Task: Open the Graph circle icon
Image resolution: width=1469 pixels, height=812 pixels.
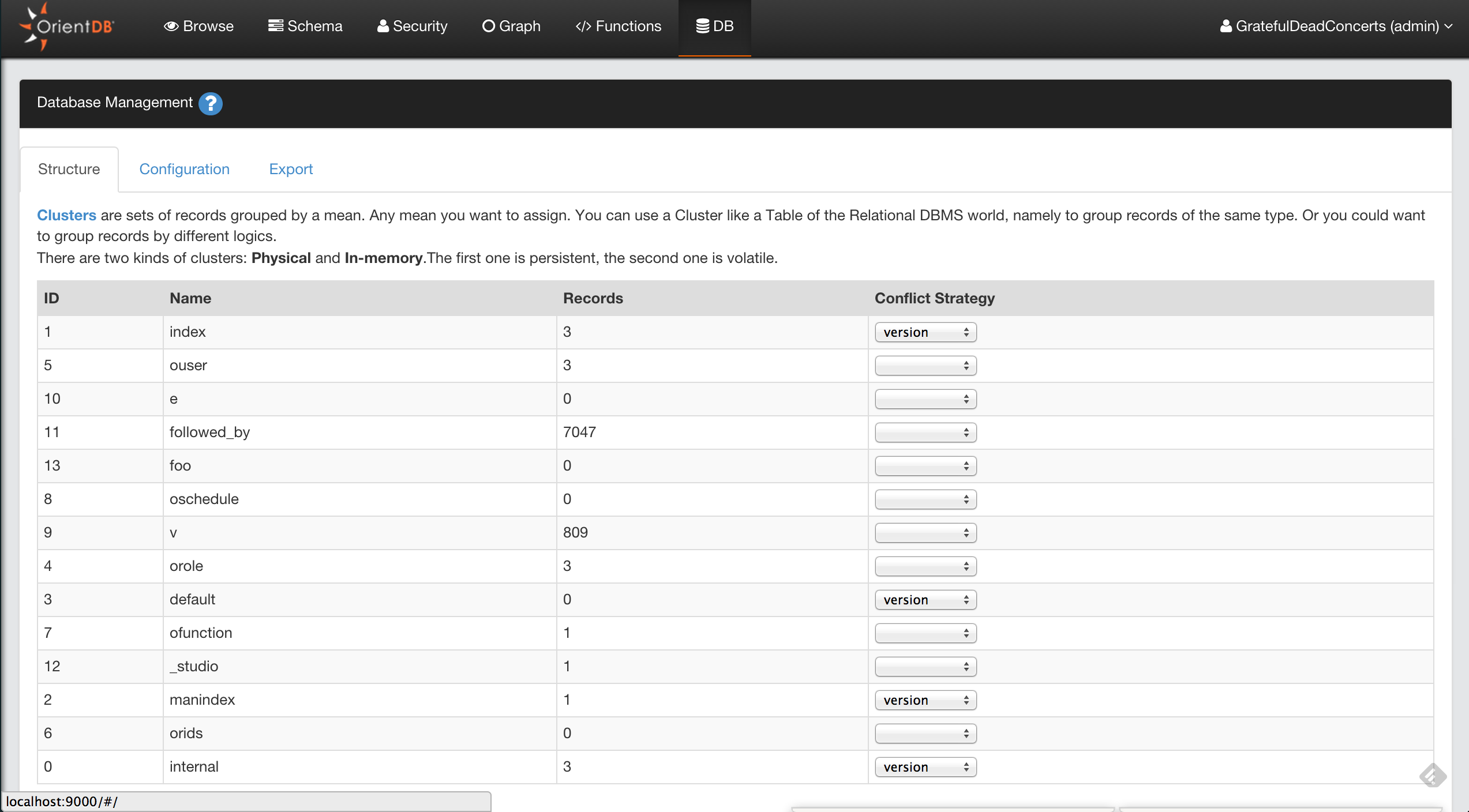Action: click(x=488, y=26)
